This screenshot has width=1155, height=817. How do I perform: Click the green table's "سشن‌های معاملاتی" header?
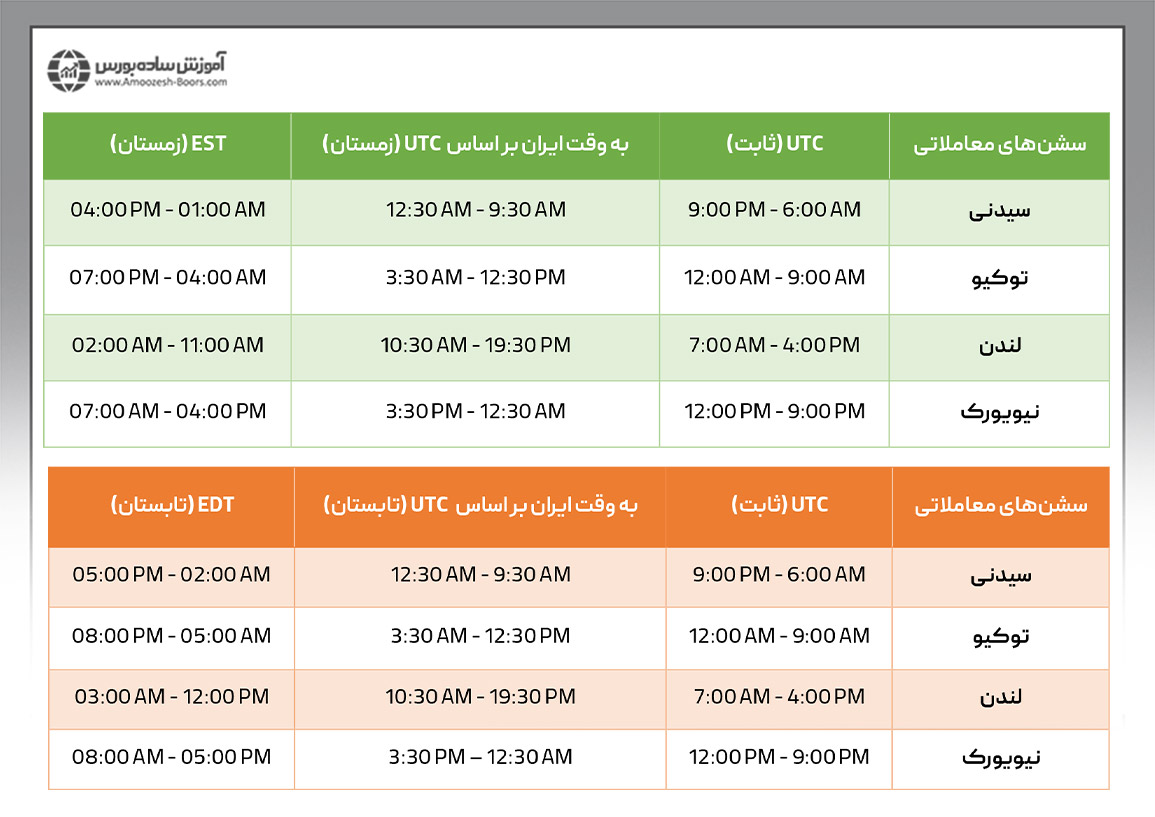coord(999,143)
